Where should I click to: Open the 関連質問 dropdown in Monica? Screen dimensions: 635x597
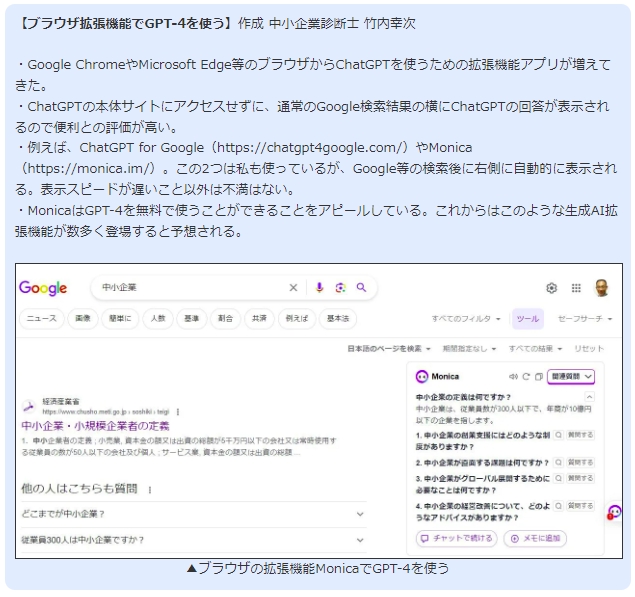click(571, 377)
